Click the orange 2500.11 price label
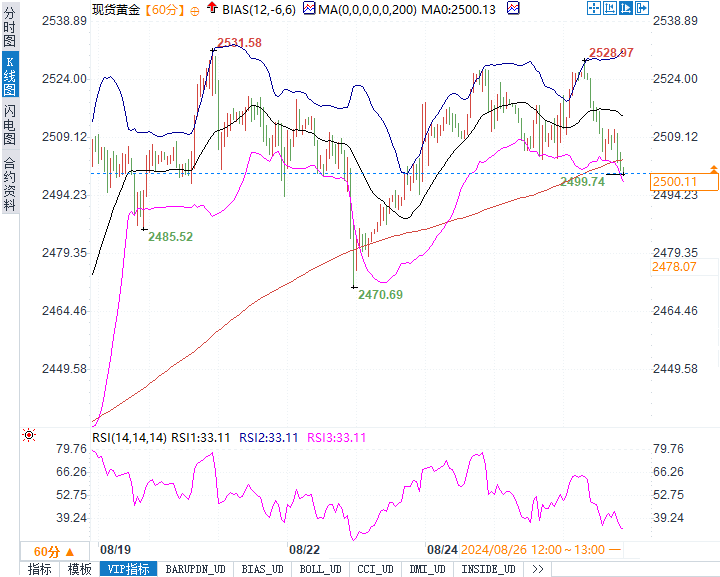The width and height of the screenshot is (720, 577). coord(684,182)
